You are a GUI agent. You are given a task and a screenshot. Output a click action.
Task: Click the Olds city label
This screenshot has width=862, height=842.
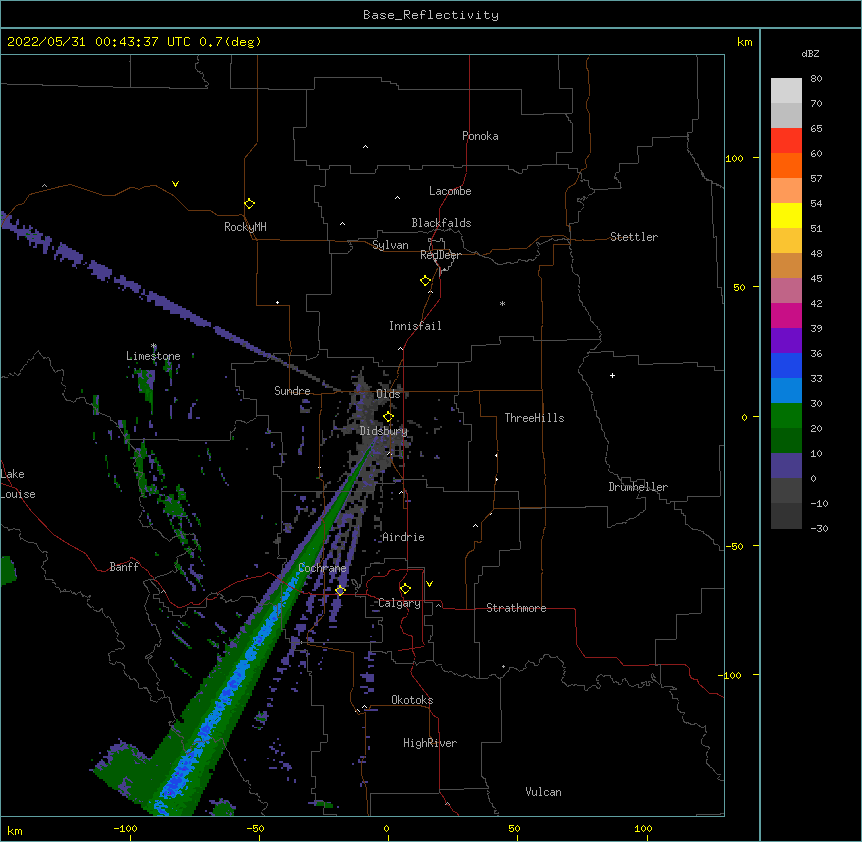[388, 394]
